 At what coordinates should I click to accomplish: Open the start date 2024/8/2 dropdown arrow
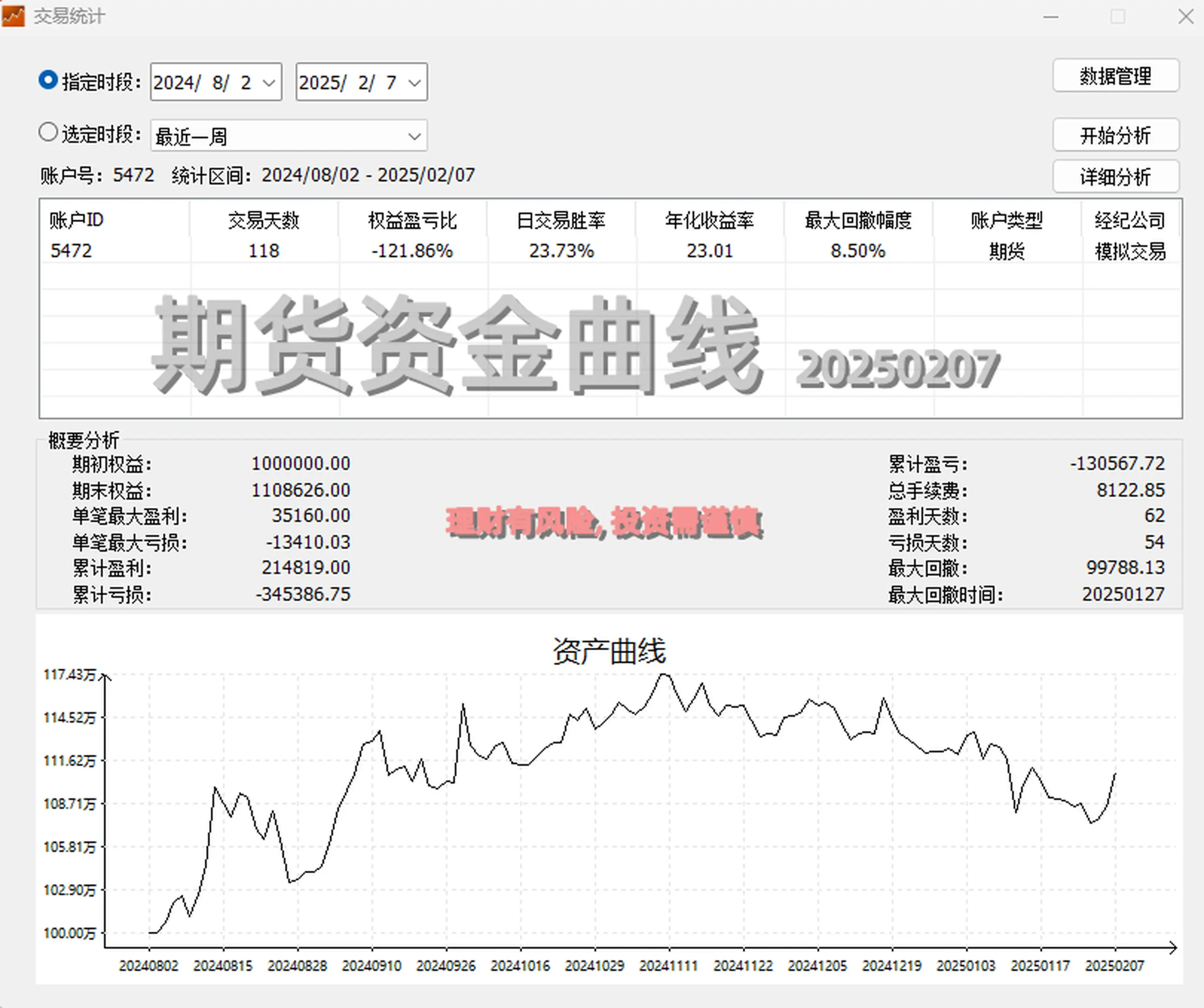click(x=268, y=83)
